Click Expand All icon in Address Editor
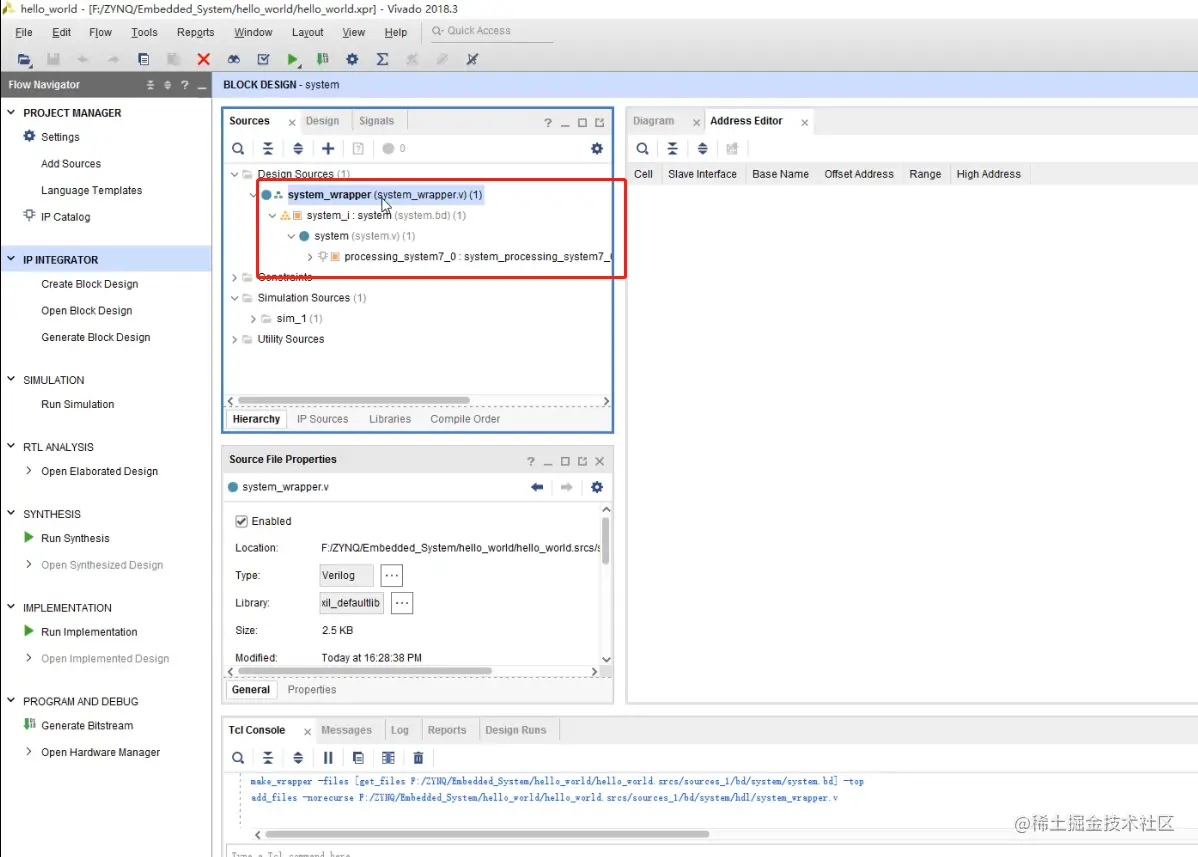Viewport: 1198px width, 857px height. click(702, 149)
